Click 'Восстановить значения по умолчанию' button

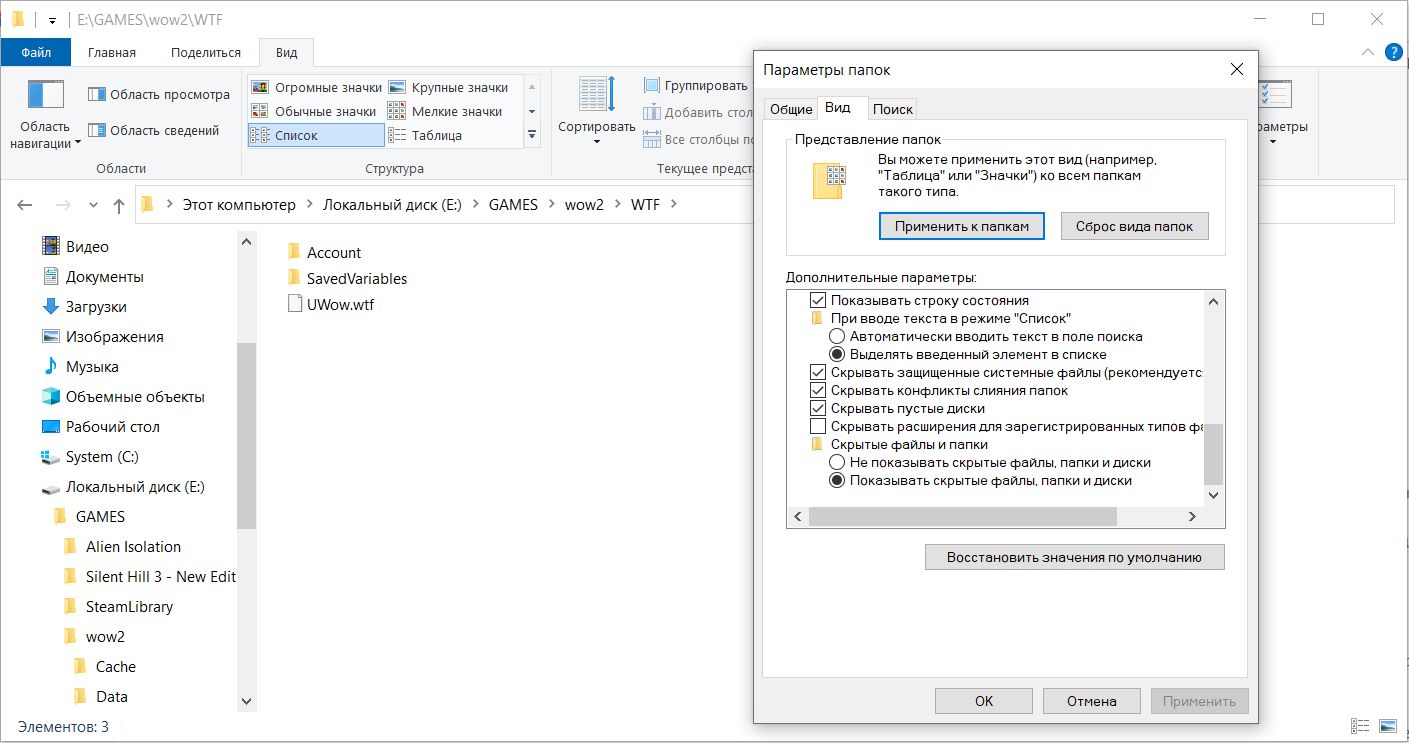1074,557
